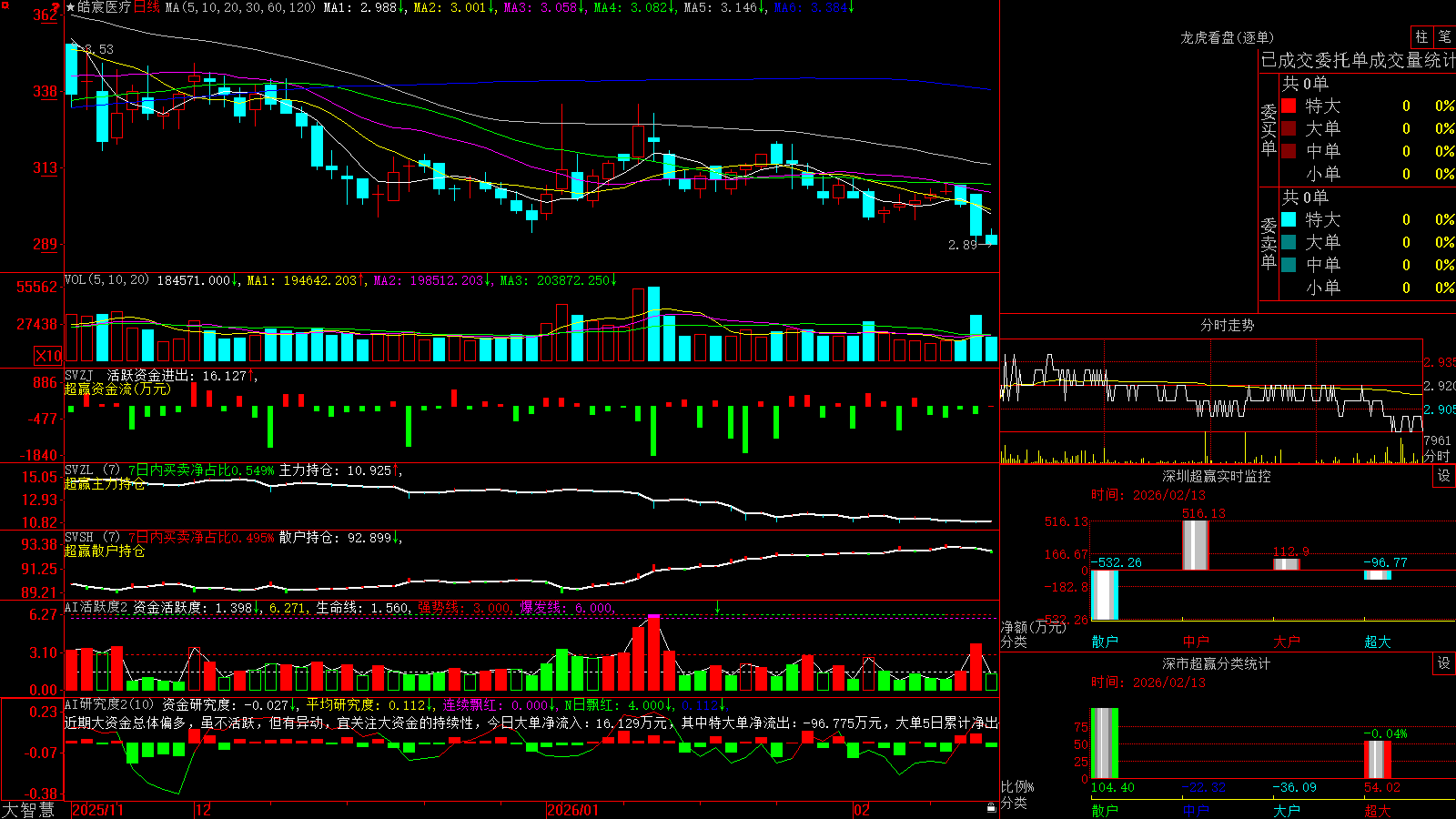Click the AI研究度2(10) indicator label
The height and width of the screenshot is (819, 1456).
[110, 704]
